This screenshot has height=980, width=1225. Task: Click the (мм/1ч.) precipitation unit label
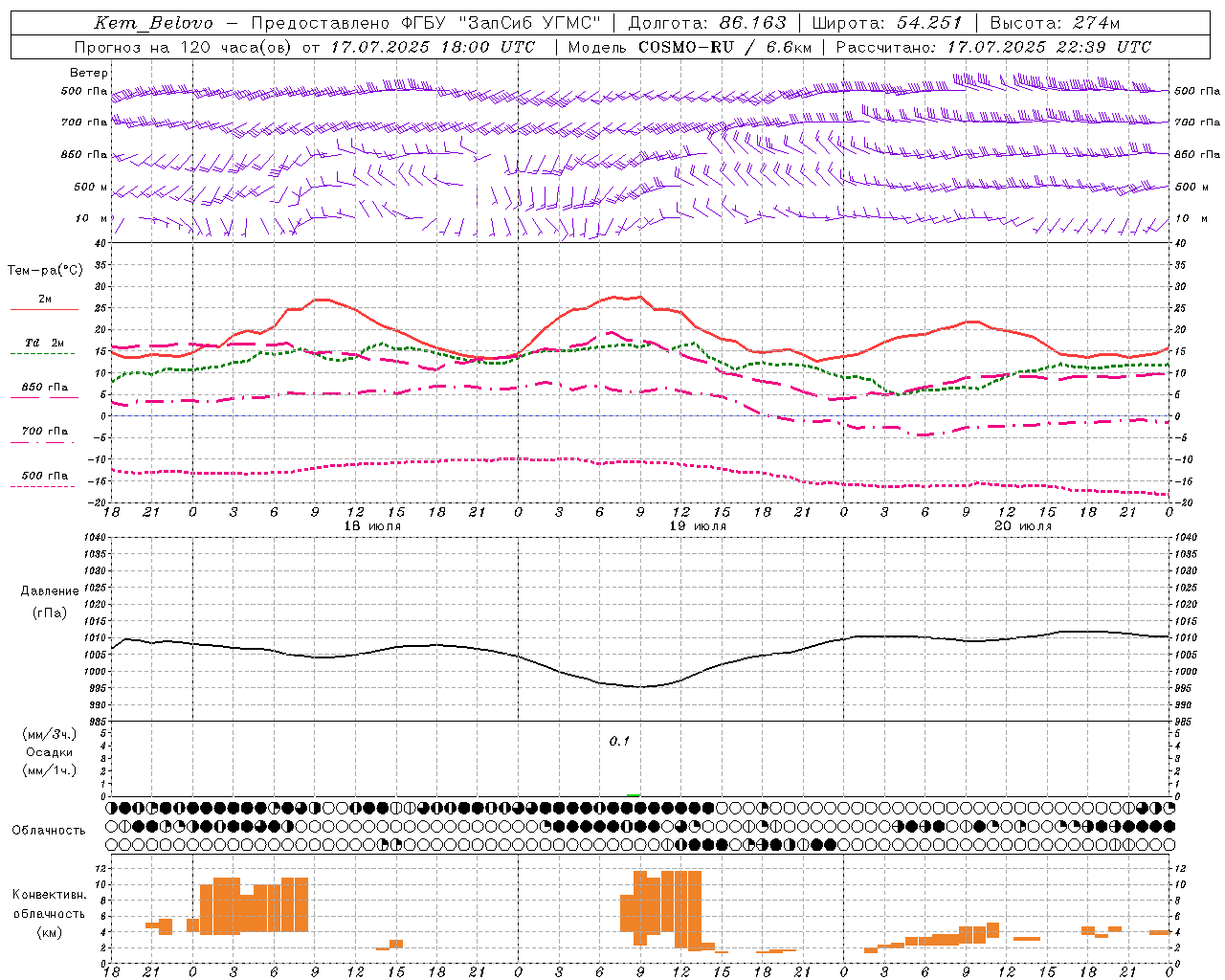[x=50, y=771]
